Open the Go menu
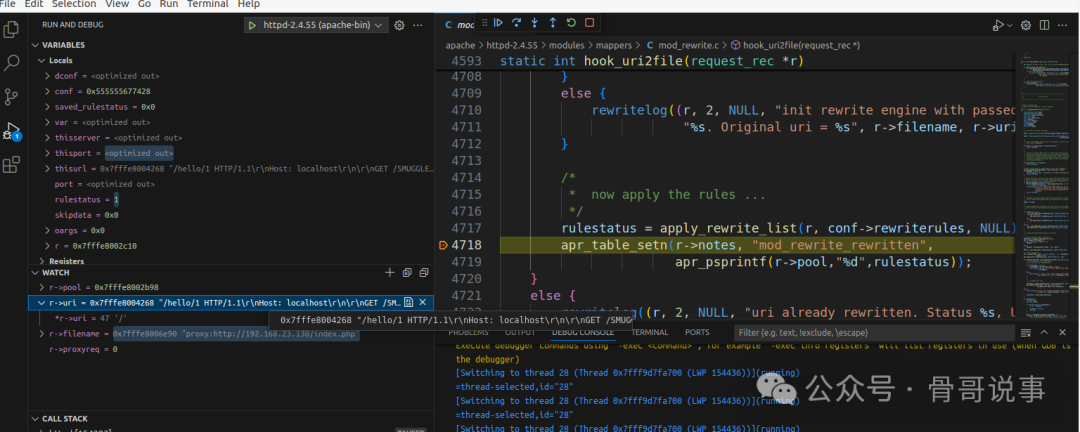This screenshot has height=432, width=1080. click(x=144, y=4)
